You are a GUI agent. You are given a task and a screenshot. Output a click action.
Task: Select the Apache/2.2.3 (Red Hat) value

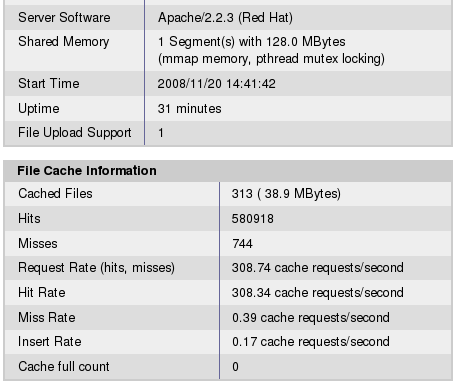point(225,18)
